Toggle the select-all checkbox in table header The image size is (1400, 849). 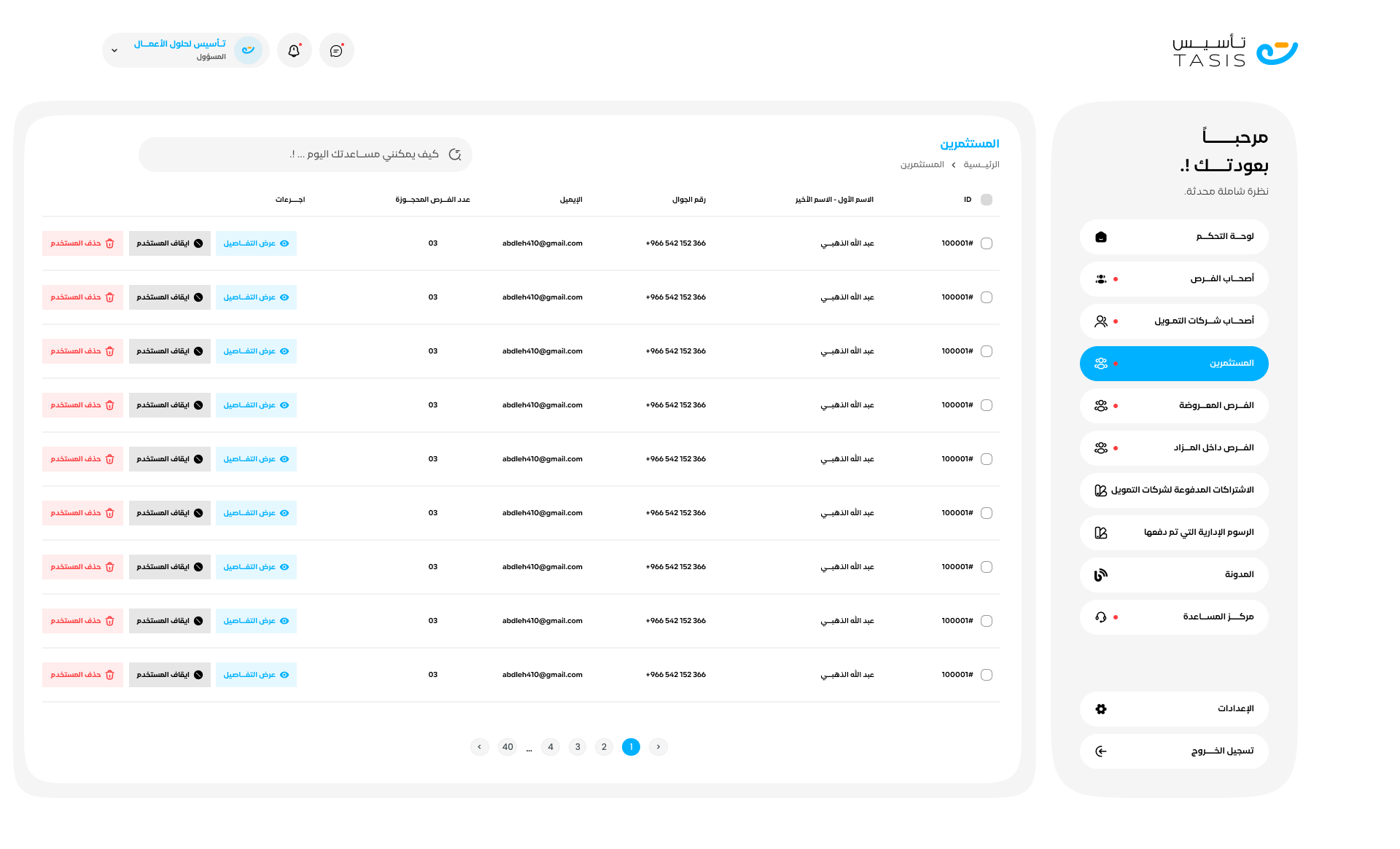click(x=987, y=200)
